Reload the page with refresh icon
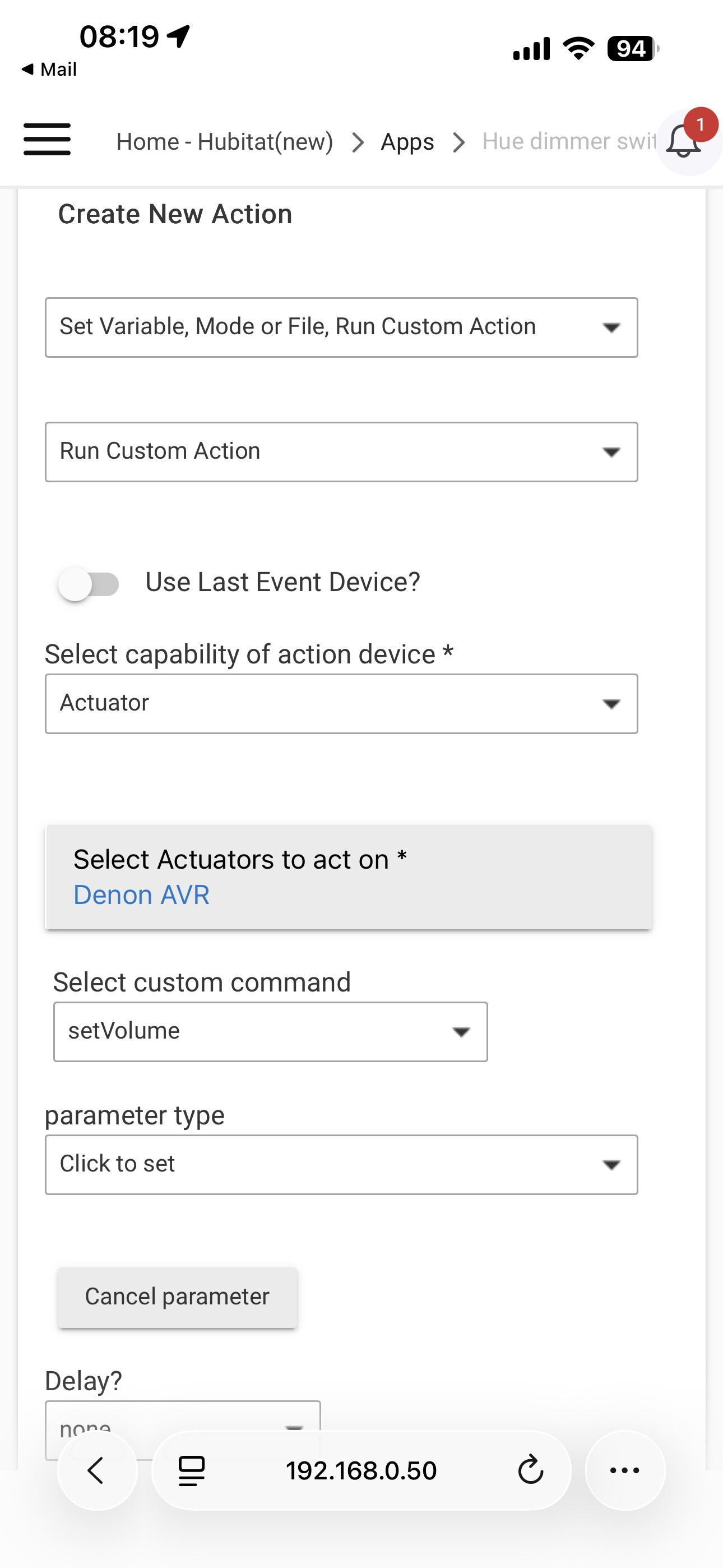Viewport: 723px width, 1568px height. click(530, 1470)
